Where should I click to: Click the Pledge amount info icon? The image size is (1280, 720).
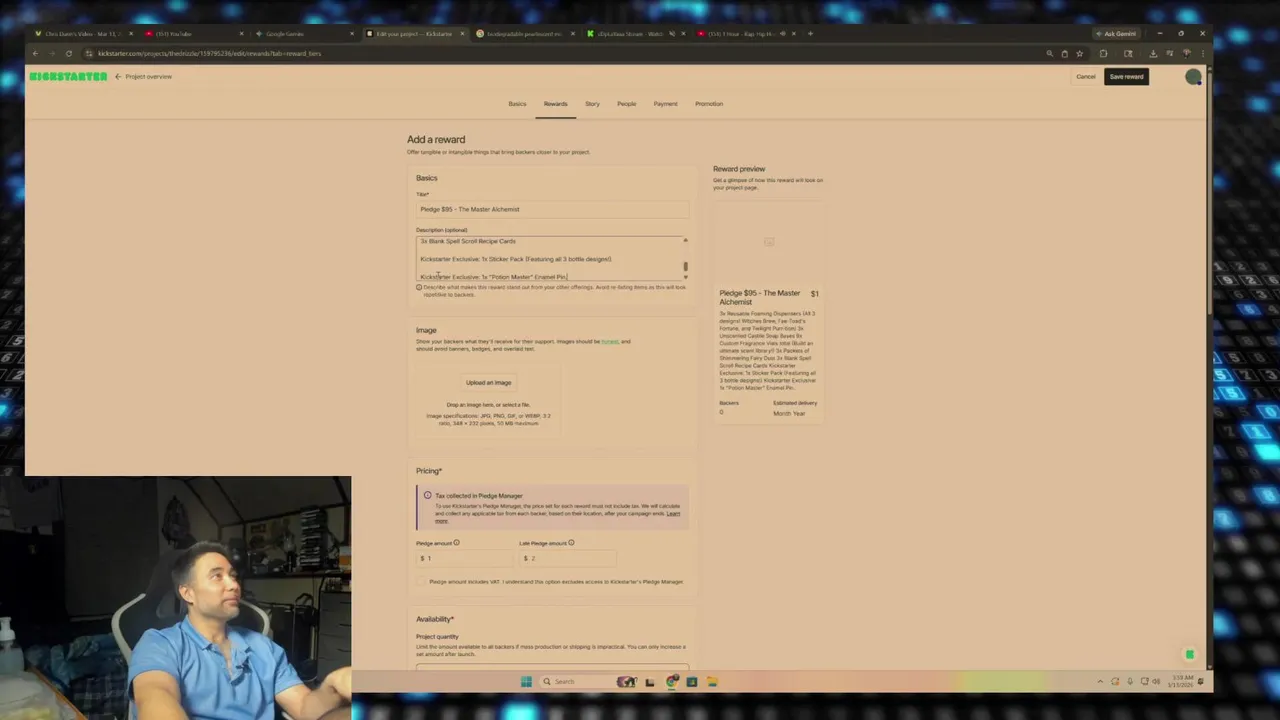(x=456, y=543)
